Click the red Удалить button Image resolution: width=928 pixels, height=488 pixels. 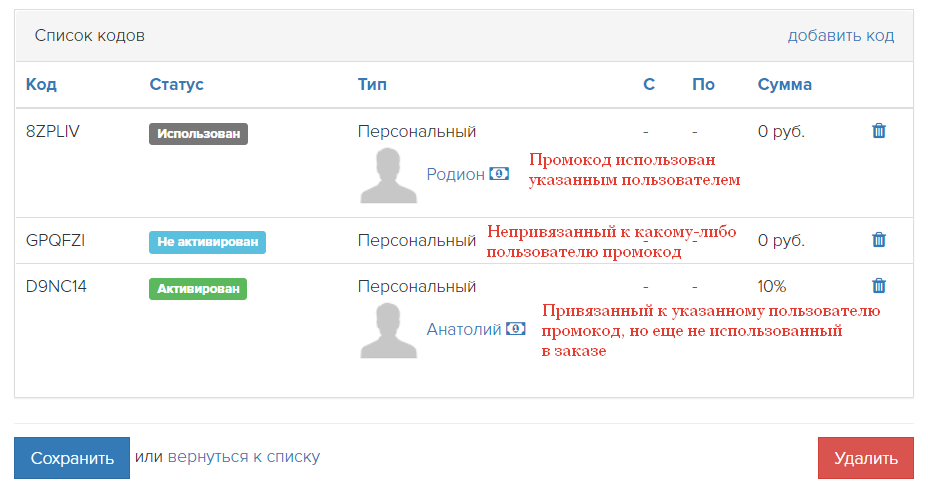[866, 458]
